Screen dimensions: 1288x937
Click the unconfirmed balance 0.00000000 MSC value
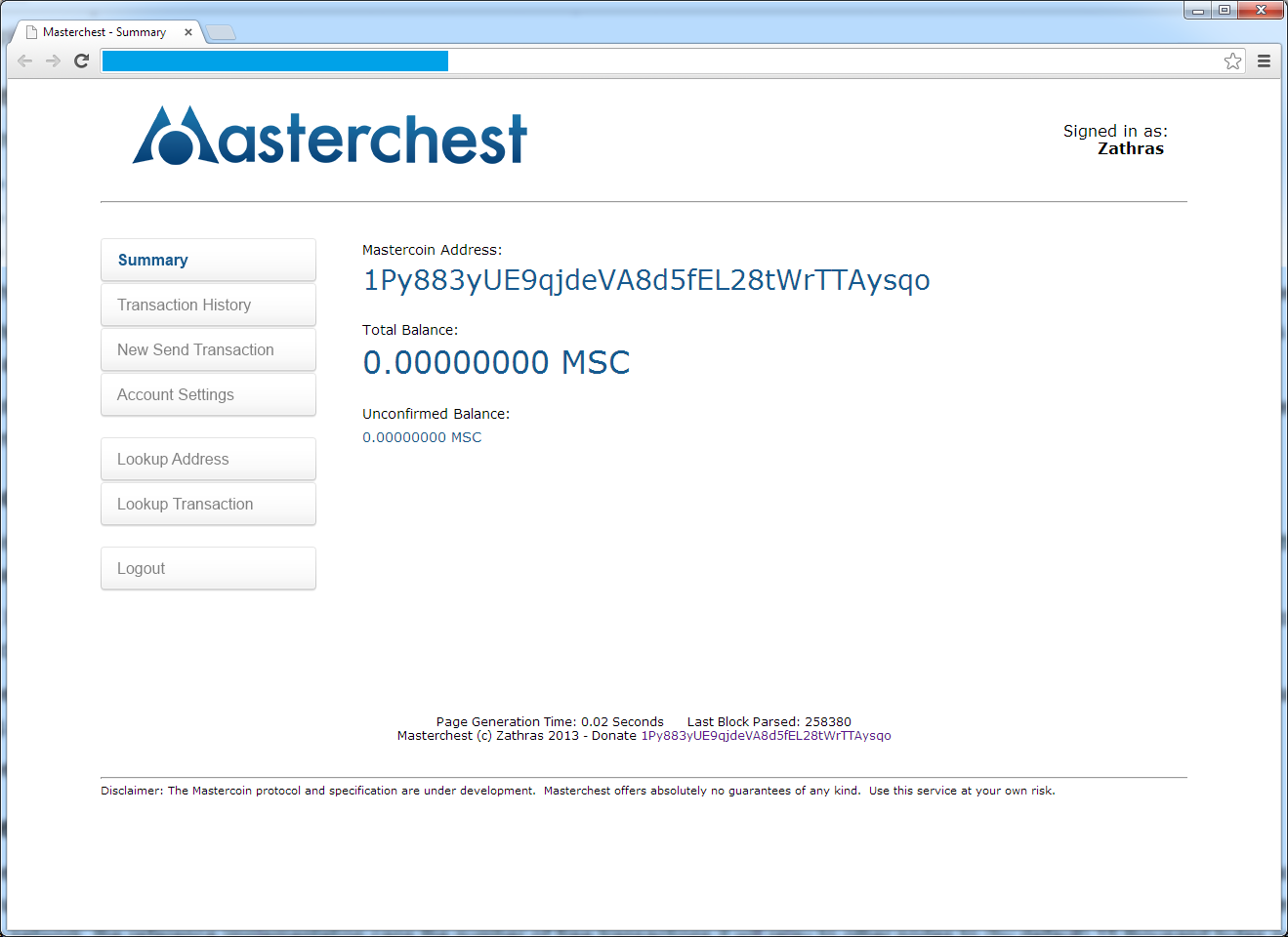[x=422, y=437]
